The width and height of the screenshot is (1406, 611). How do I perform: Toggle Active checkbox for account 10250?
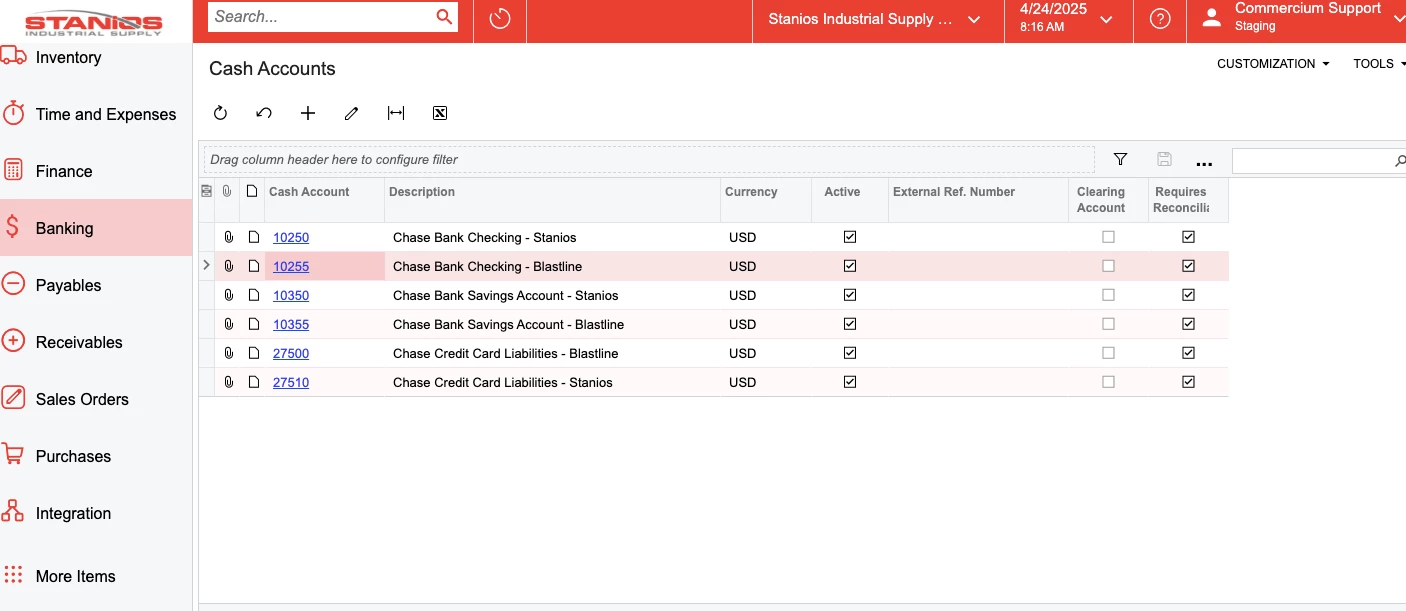tap(850, 237)
